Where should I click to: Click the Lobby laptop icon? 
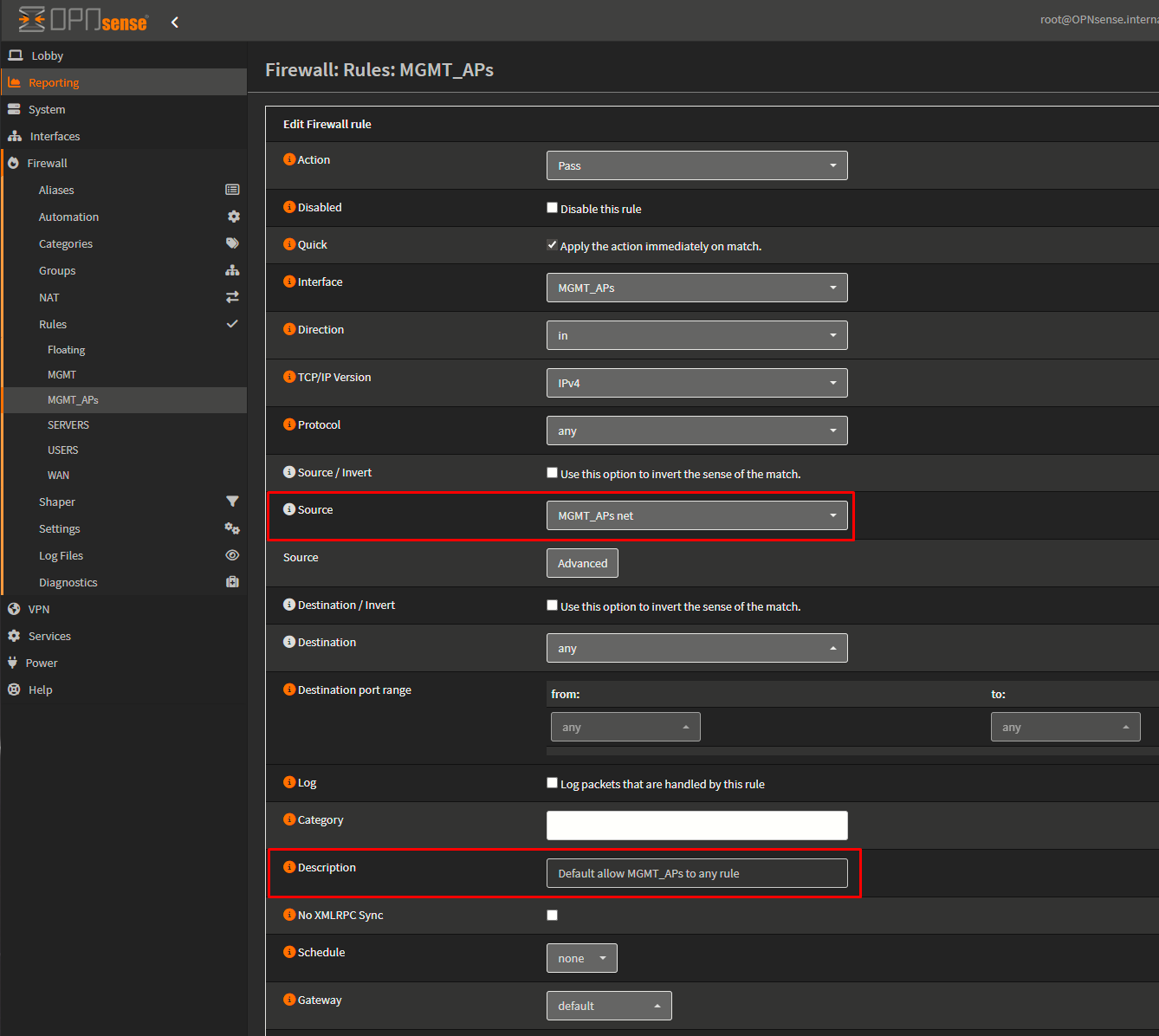pos(15,55)
